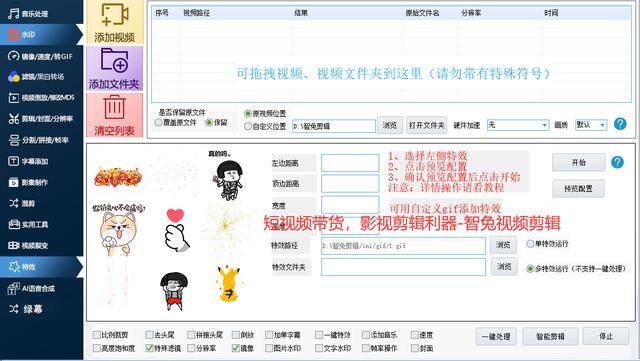
Task: Enable the 文字水印 checkbox
Action: (319, 348)
